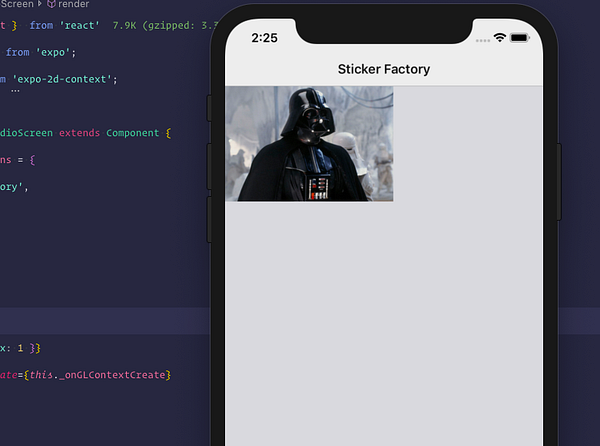Click the 'extends' keyword in class declaration
The height and width of the screenshot is (446, 600).
79,133
